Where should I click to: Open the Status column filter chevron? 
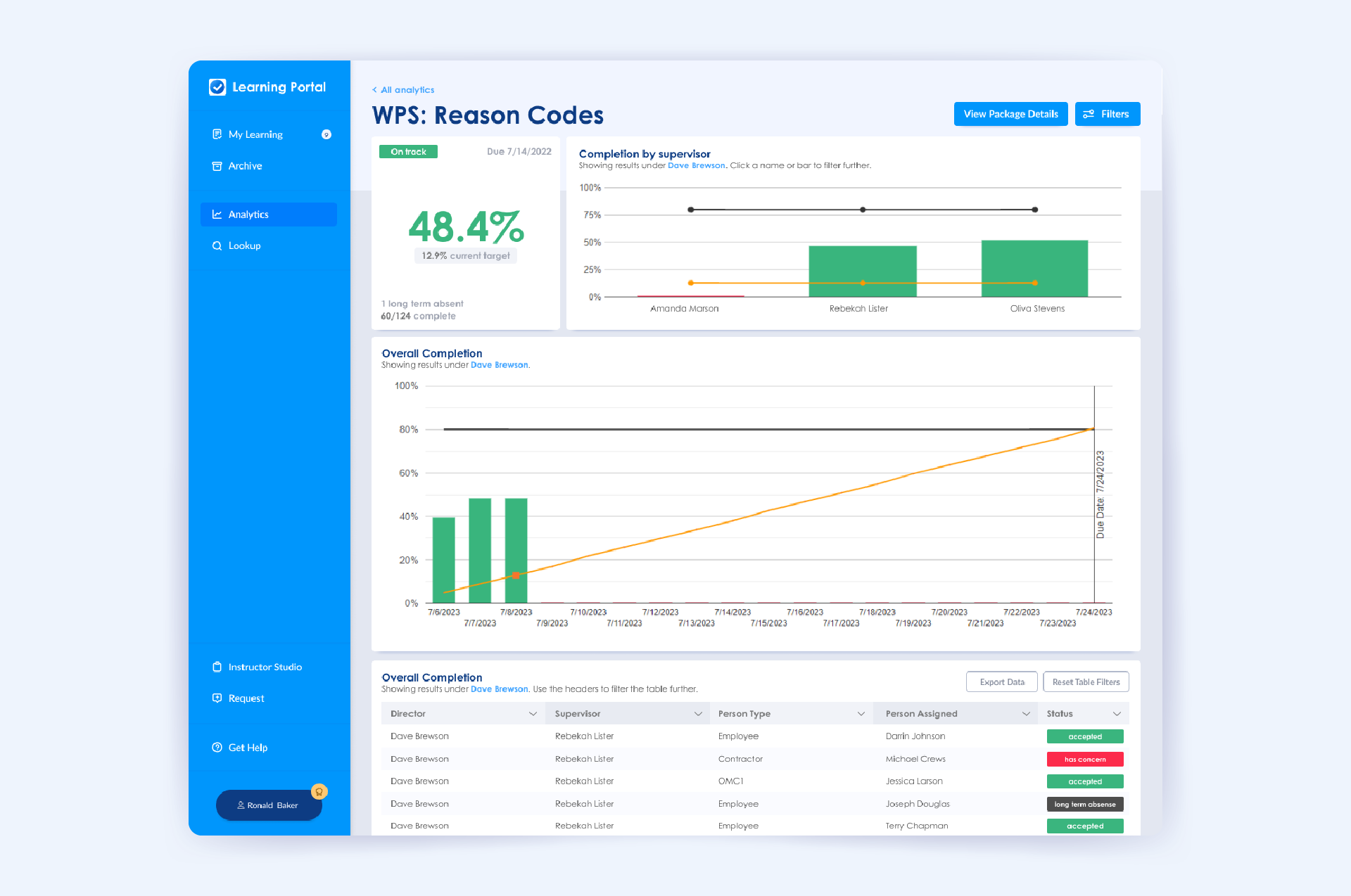1117,714
